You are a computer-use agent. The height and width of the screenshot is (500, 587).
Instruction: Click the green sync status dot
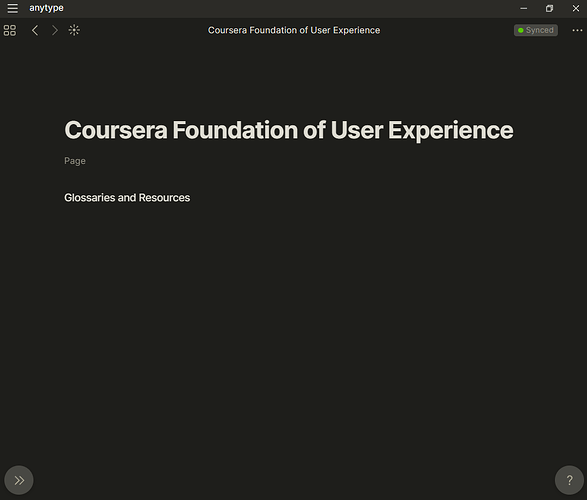pos(520,30)
